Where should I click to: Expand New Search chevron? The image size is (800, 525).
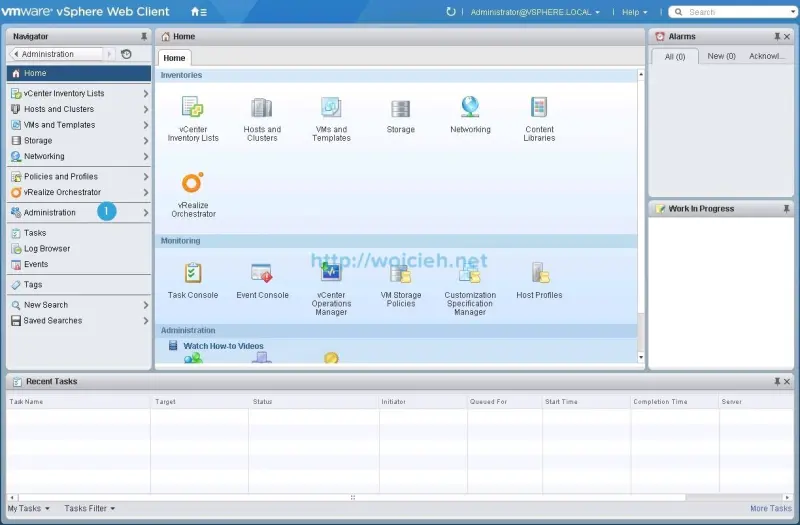[146, 305]
